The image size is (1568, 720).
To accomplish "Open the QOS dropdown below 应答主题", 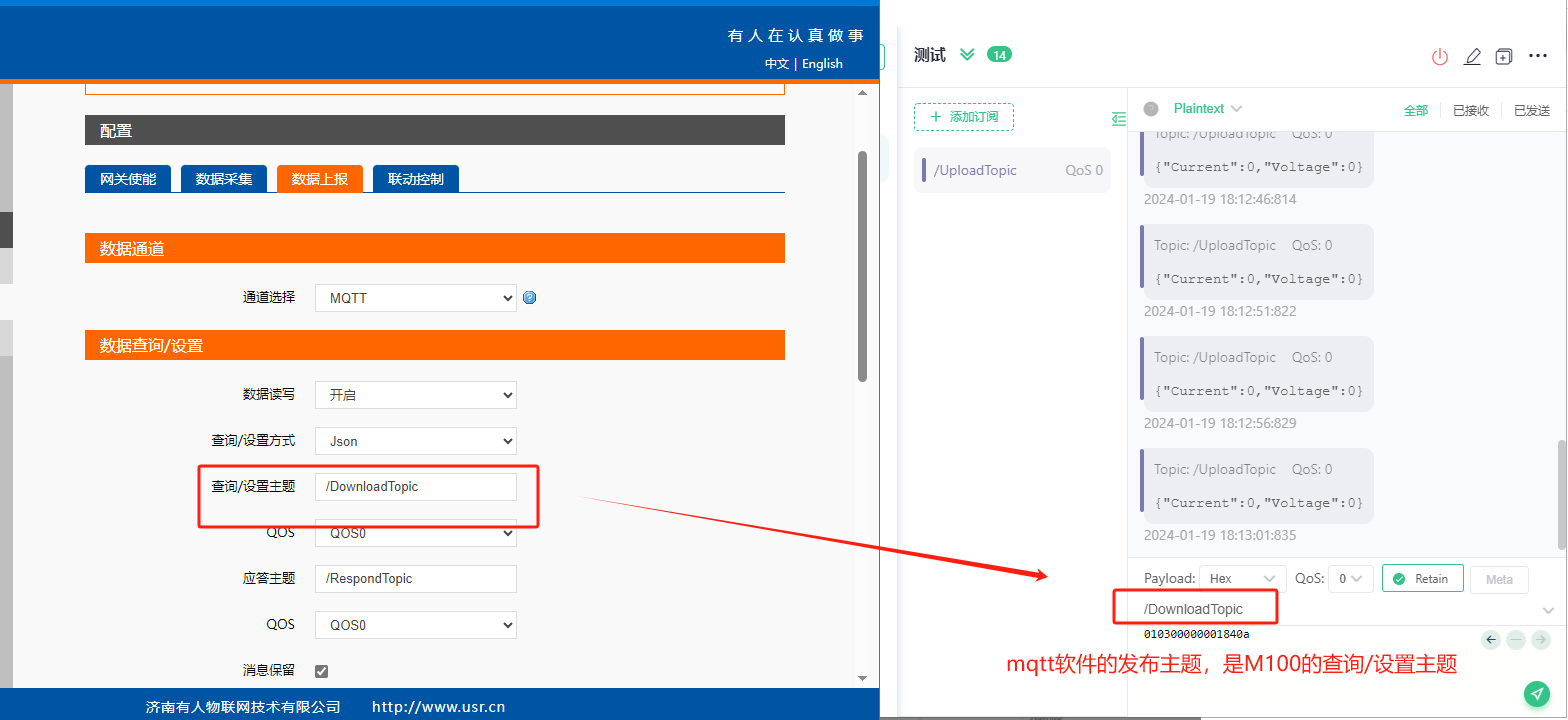I will (416, 625).
